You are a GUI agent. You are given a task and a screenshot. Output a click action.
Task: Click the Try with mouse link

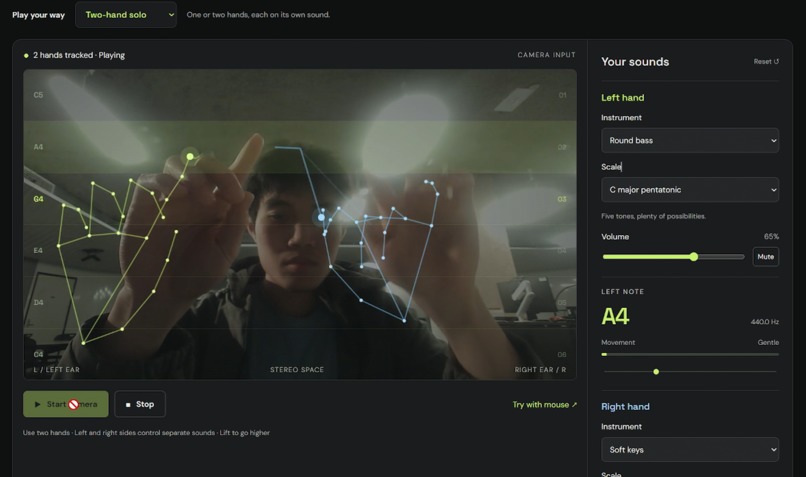(544, 405)
